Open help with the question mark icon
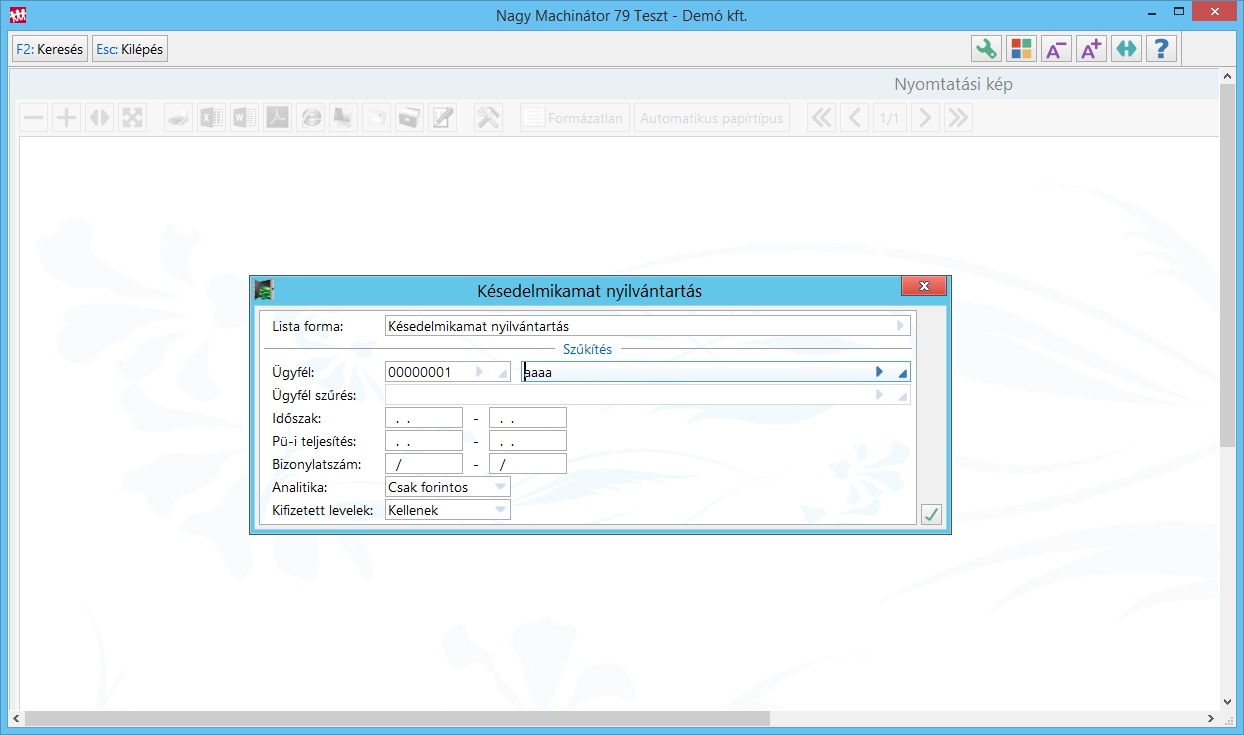Image resolution: width=1244 pixels, height=735 pixels. click(x=1161, y=49)
